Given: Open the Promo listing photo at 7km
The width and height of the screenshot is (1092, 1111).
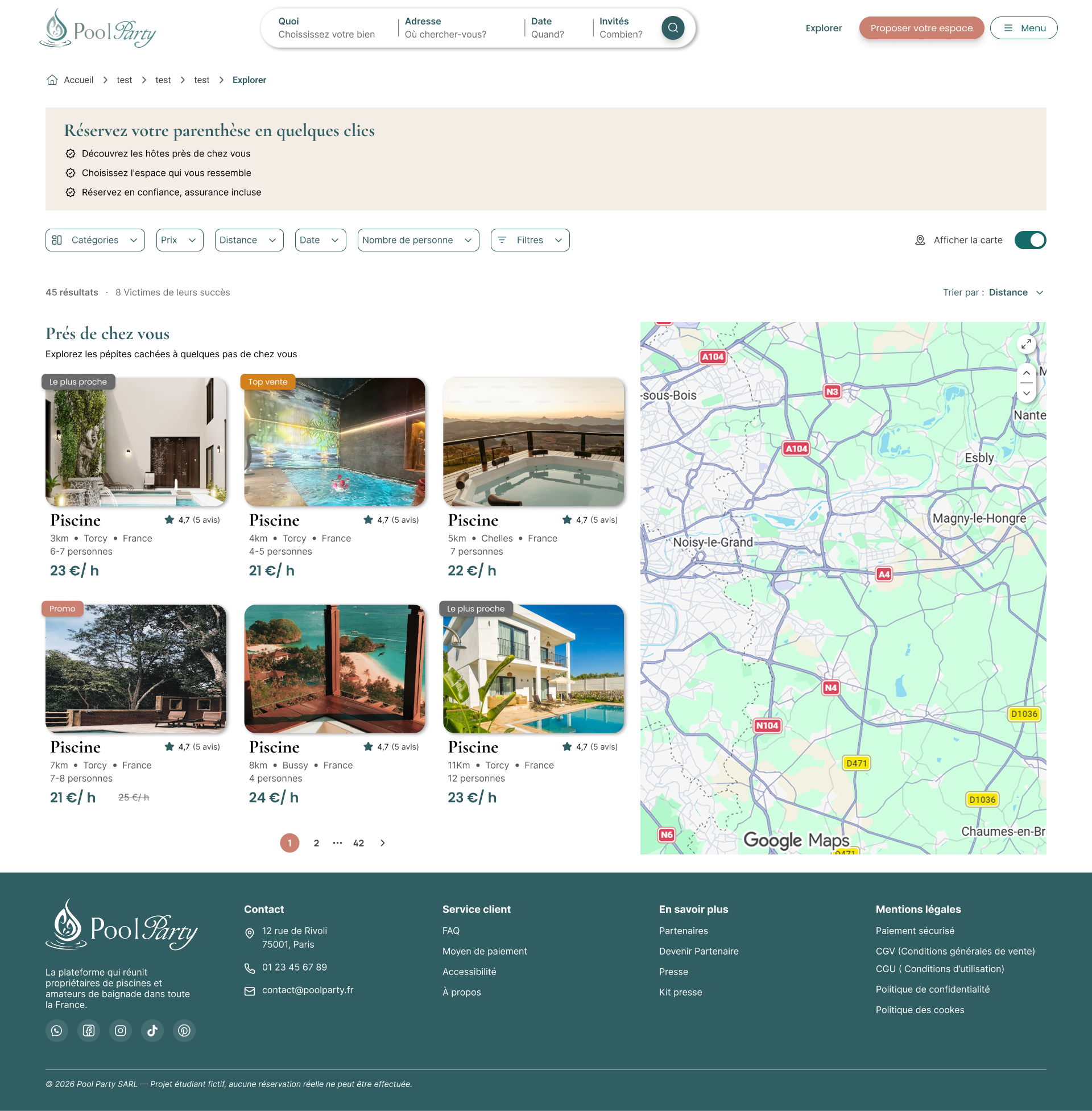Looking at the screenshot, I should click(136, 668).
